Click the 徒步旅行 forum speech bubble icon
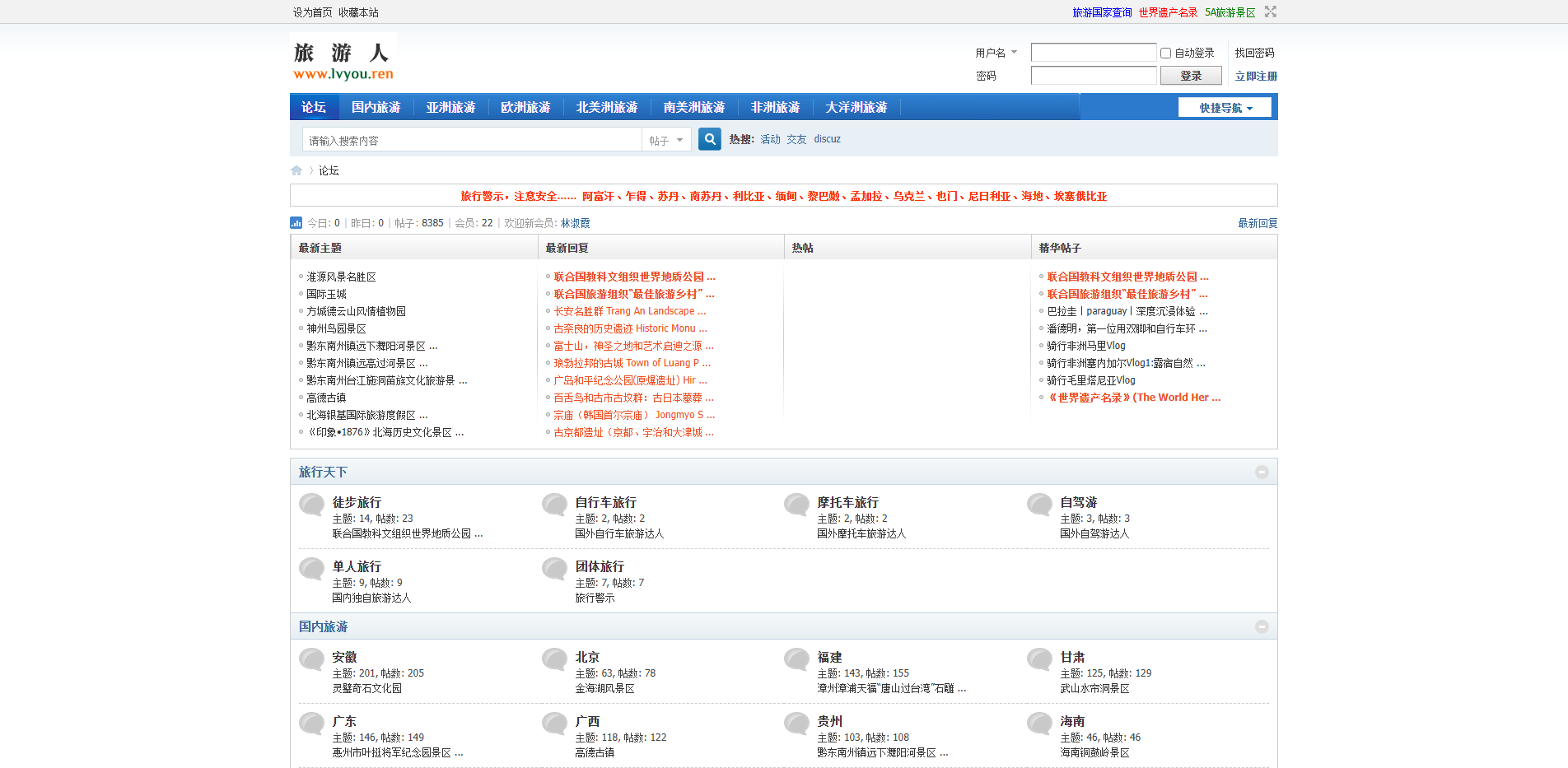The image size is (1568, 768). 311,504
